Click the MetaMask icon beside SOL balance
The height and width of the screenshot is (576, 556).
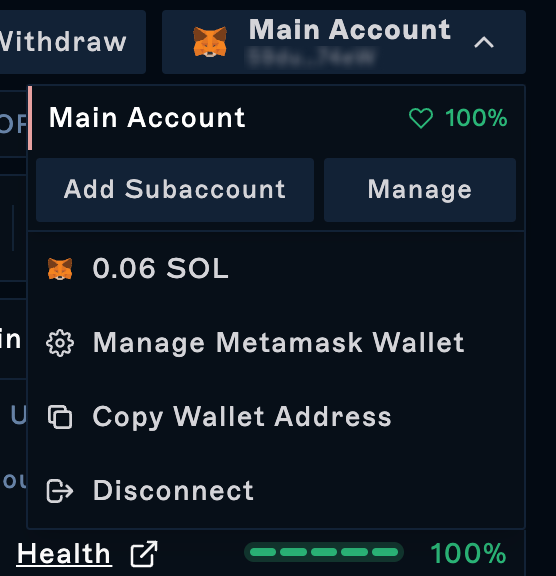click(60, 269)
